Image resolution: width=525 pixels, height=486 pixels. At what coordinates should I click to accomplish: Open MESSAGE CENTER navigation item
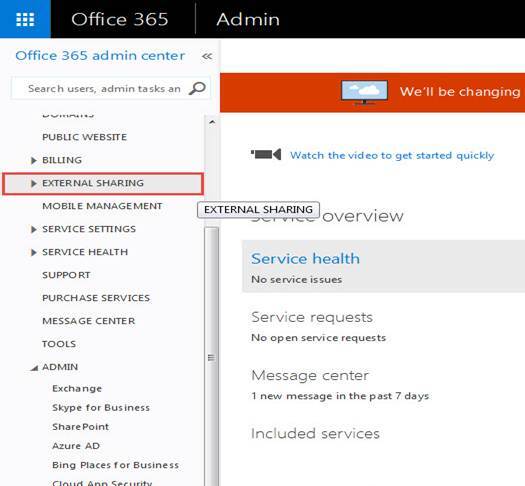[x=89, y=321]
